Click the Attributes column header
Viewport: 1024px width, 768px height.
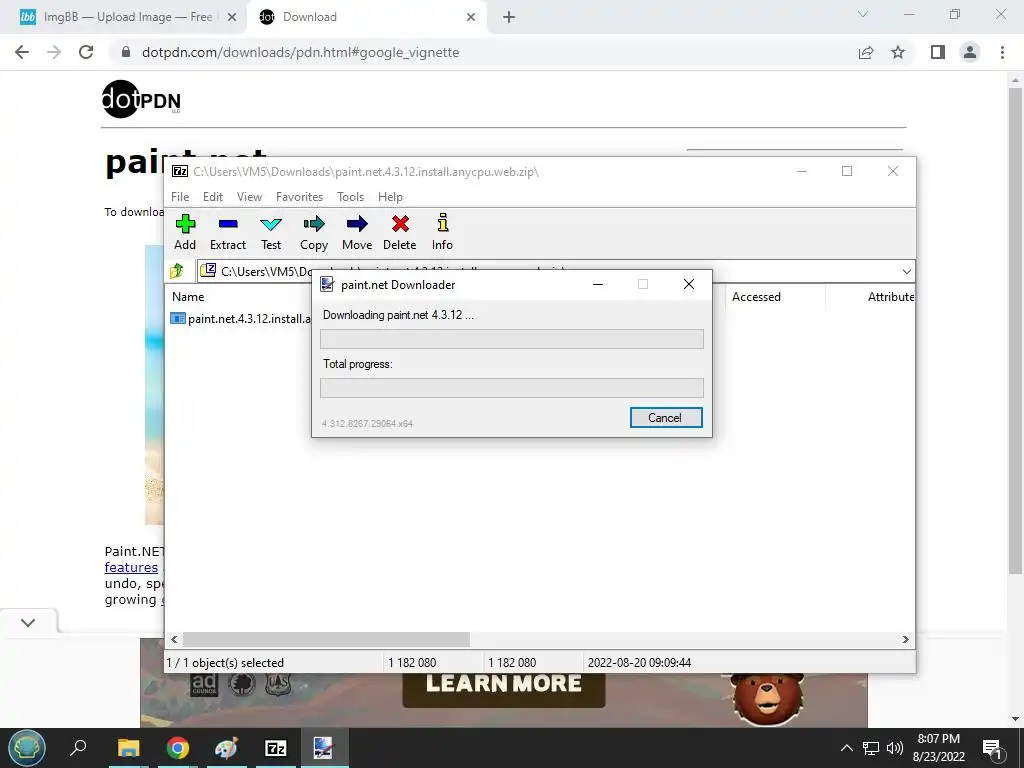[x=890, y=296]
